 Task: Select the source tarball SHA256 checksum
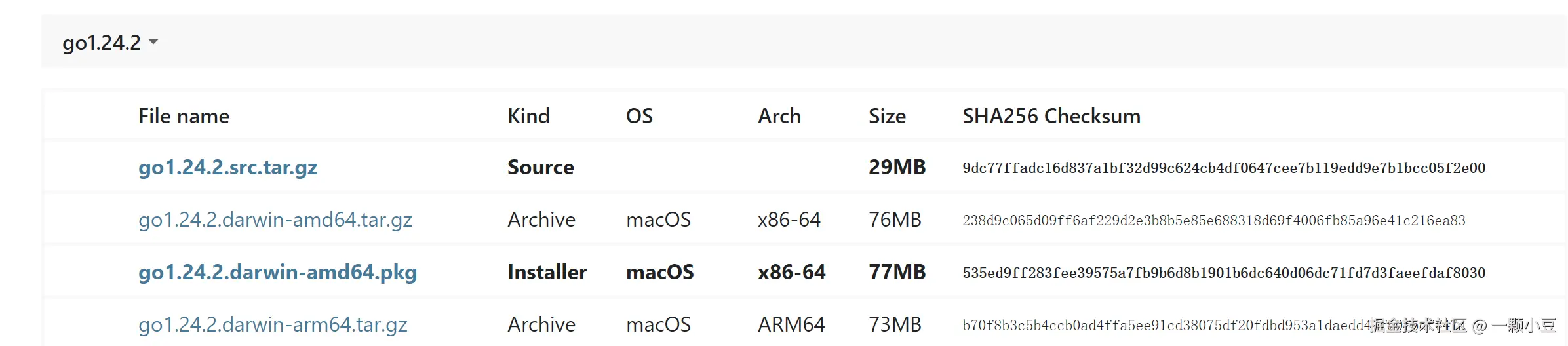pos(1223,168)
